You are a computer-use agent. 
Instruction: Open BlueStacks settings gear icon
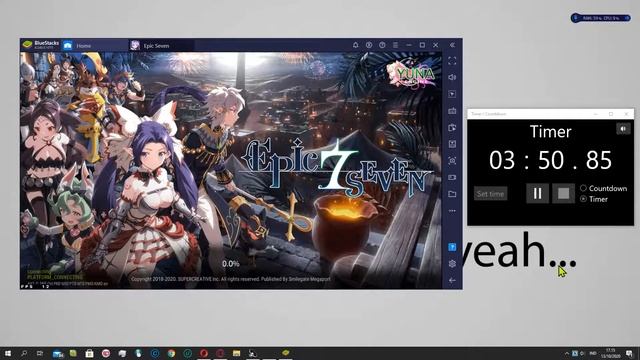click(x=452, y=264)
